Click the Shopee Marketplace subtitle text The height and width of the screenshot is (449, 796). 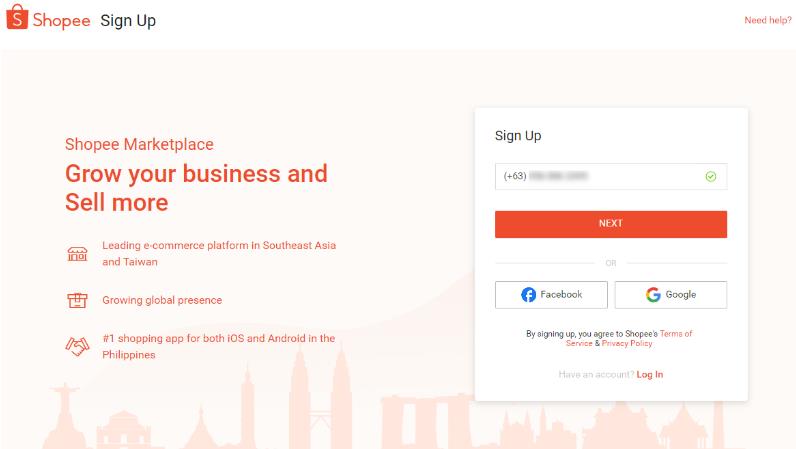(x=139, y=144)
